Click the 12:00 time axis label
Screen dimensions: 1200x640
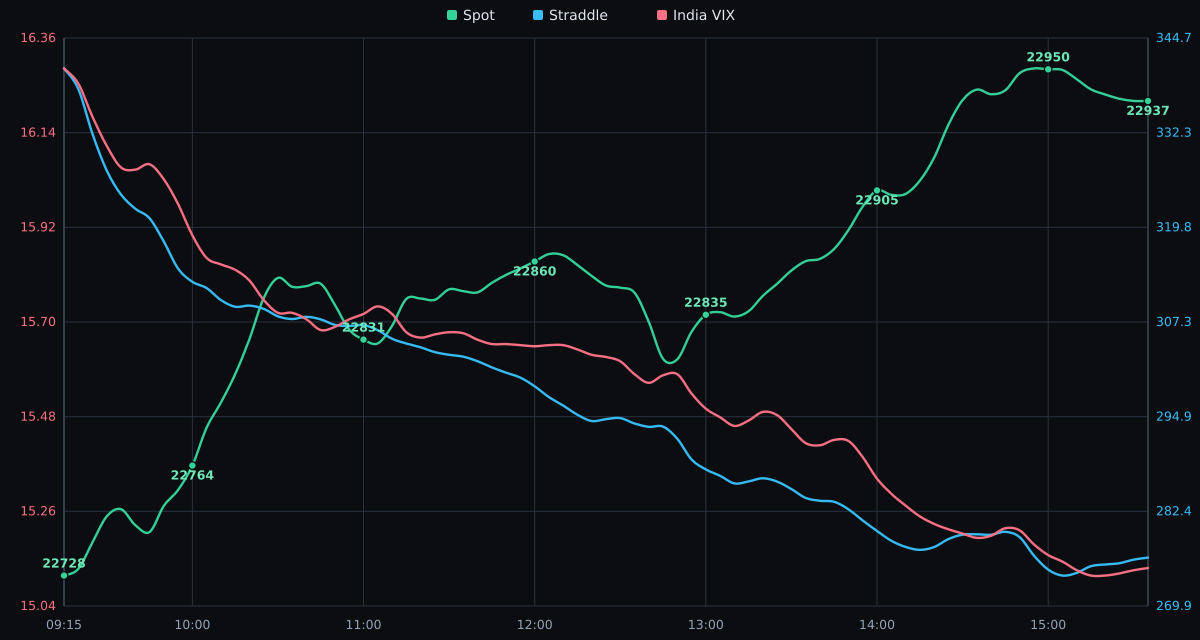click(x=534, y=625)
